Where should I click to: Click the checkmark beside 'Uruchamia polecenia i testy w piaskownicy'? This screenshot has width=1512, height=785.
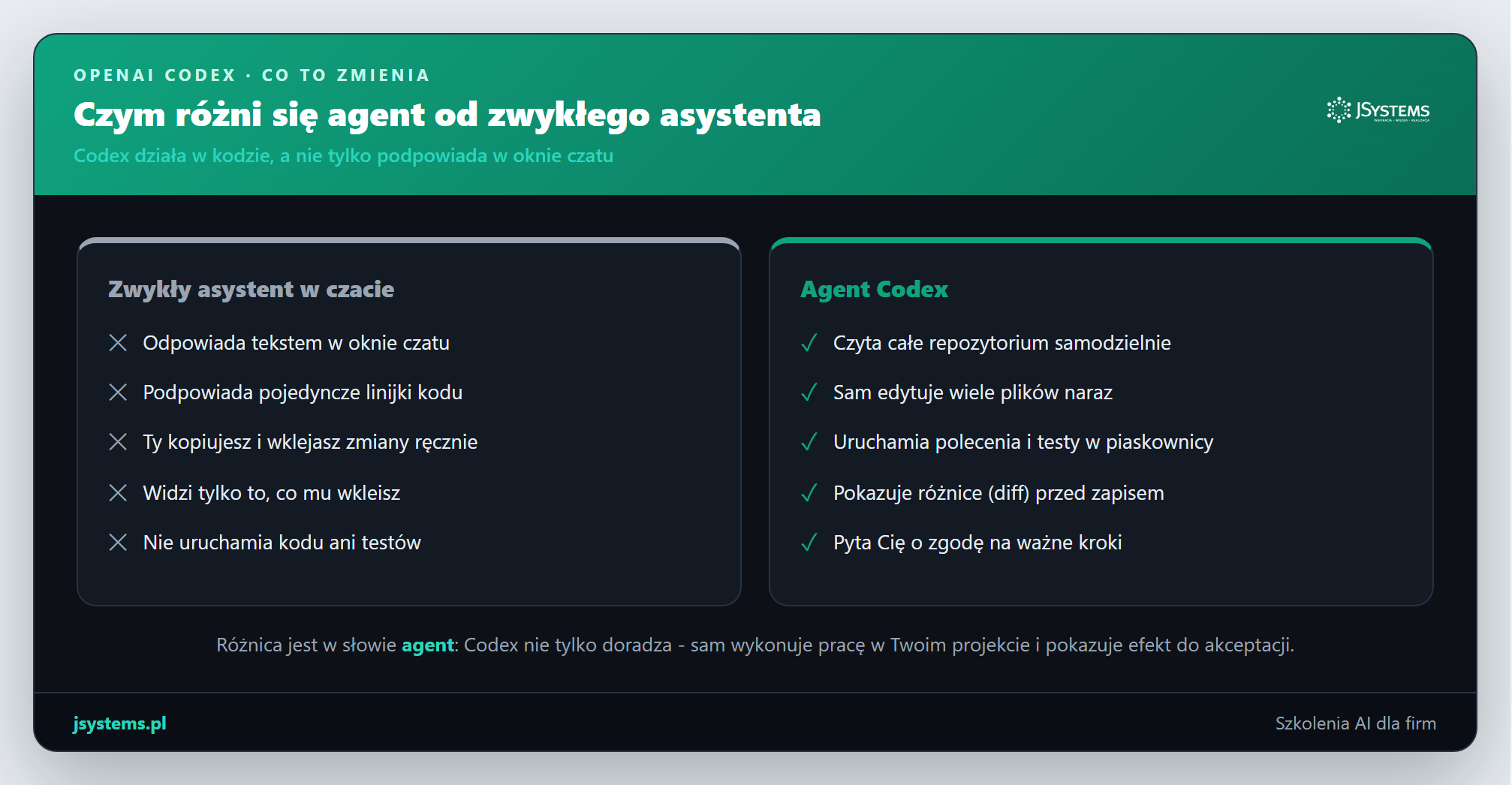coord(809,442)
